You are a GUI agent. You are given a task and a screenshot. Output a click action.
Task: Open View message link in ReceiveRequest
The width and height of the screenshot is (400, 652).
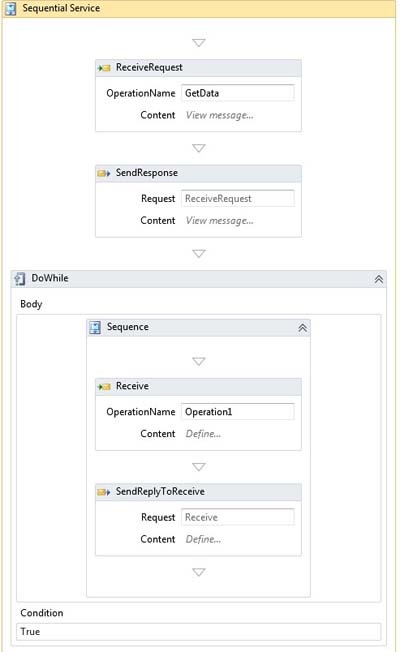(220, 115)
